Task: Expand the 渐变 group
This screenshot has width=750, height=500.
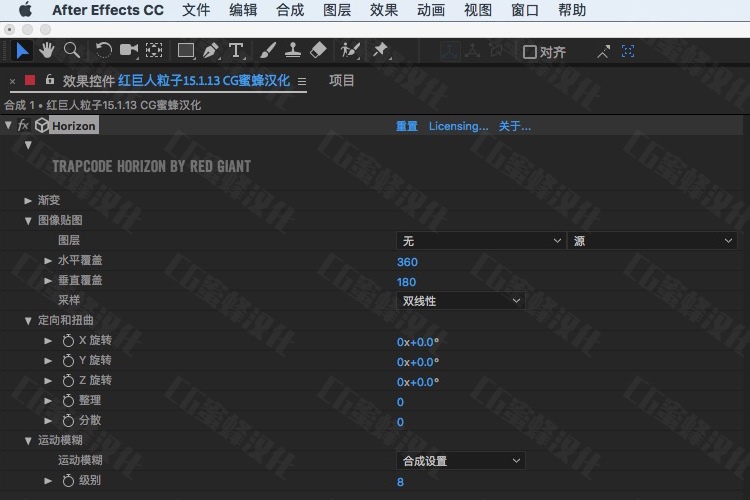Action: tap(28, 200)
